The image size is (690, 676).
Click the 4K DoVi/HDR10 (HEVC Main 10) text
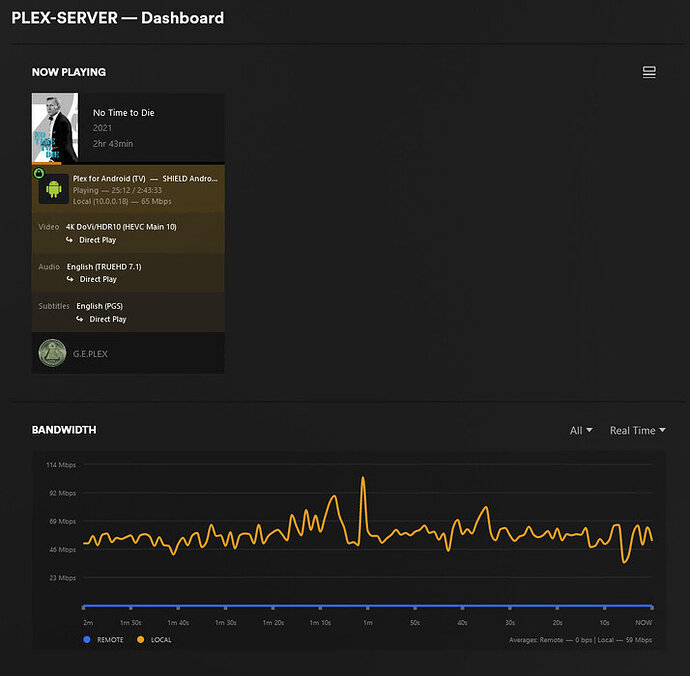(121, 227)
